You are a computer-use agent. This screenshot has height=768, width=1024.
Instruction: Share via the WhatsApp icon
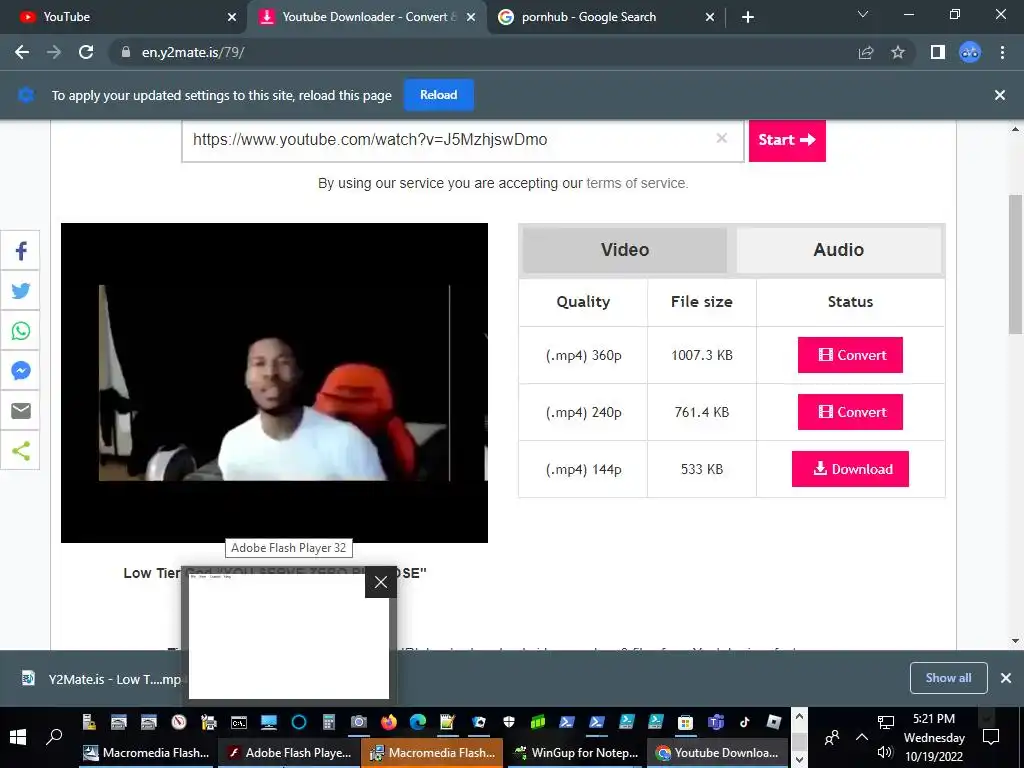pyautogui.click(x=20, y=330)
